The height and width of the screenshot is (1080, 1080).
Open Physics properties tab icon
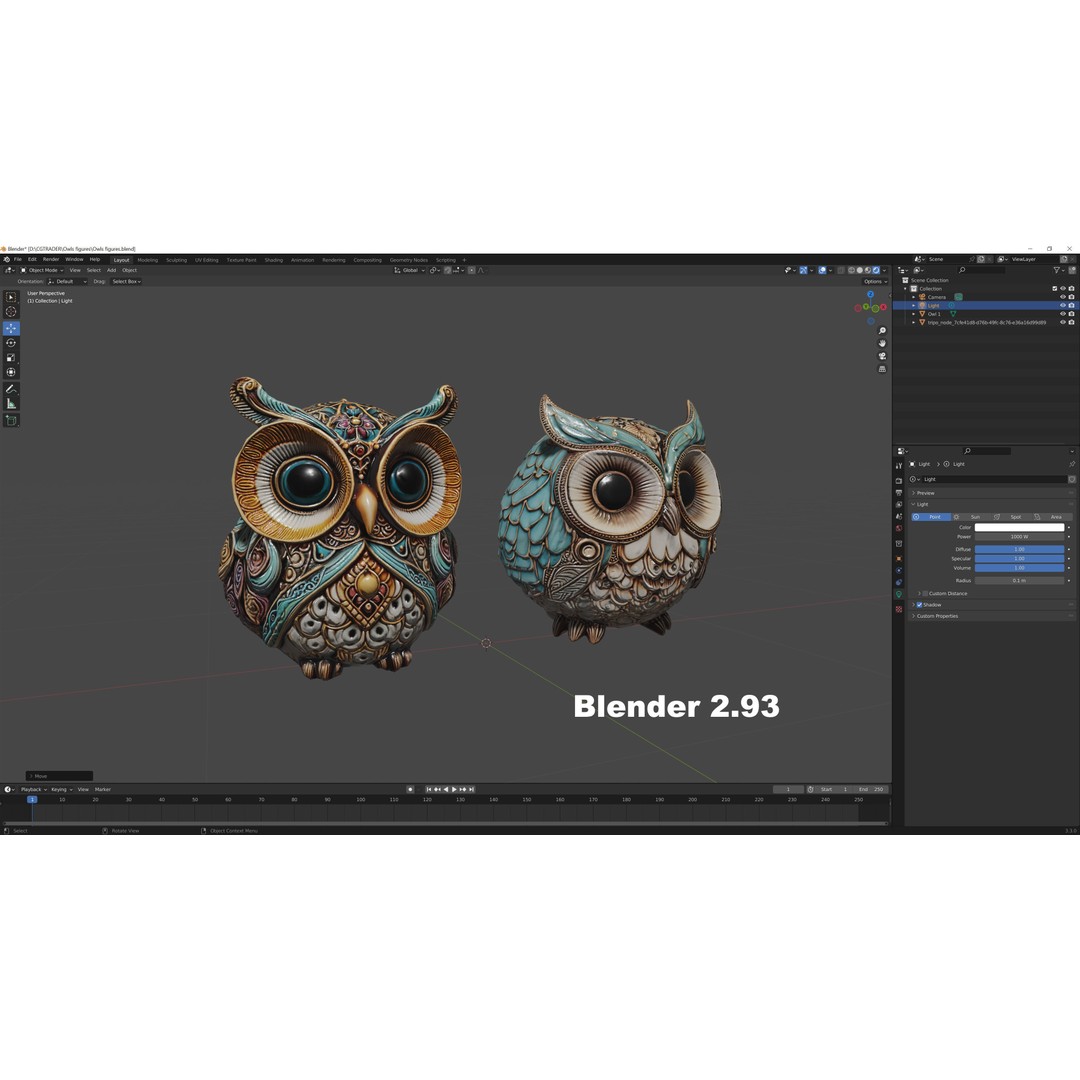click(899, 570)
